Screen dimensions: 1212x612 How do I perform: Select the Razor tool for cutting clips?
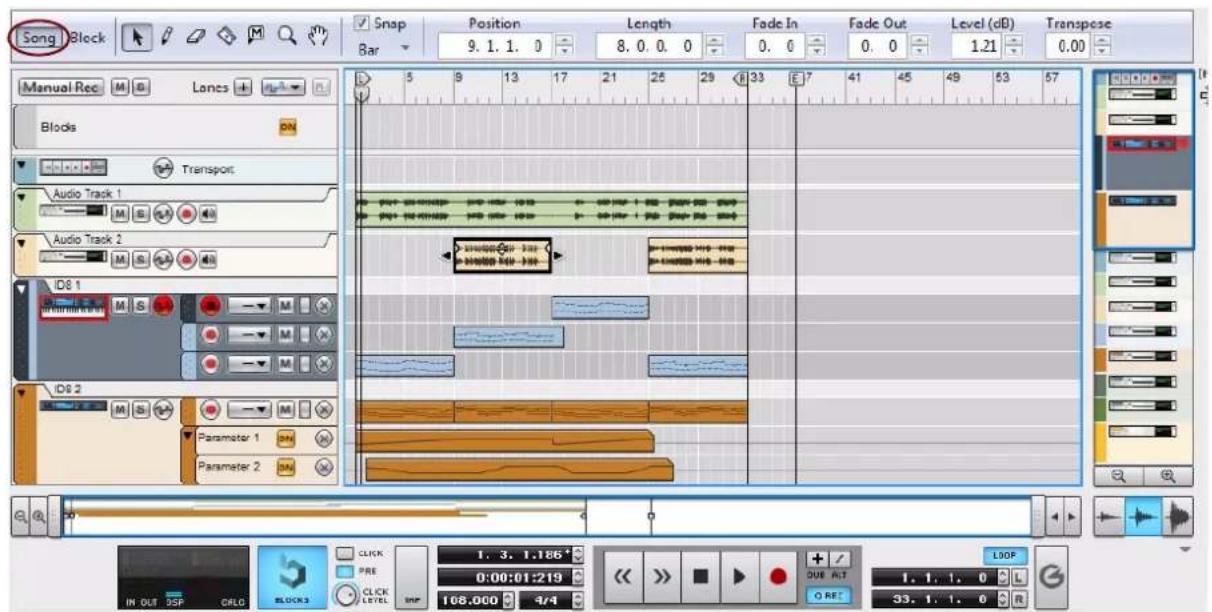tap(226, 35)
